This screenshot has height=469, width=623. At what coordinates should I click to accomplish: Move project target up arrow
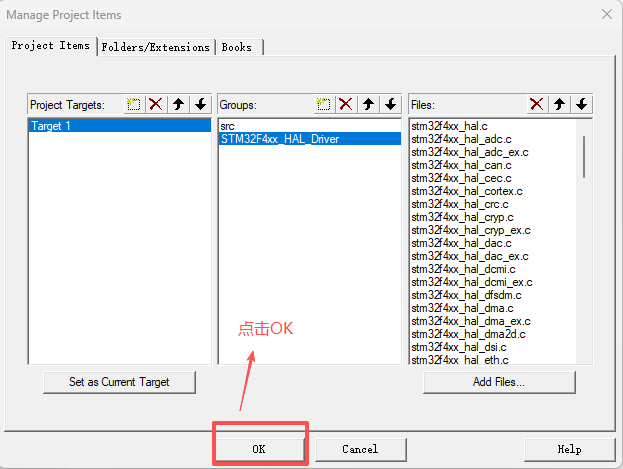tap(179, 104)
